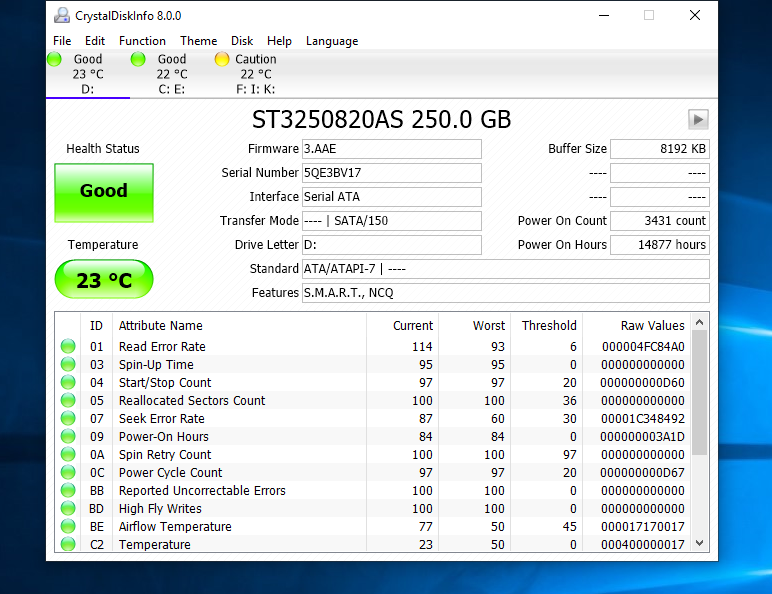Screen dimensions: 772x594
Task: Click the Firmware field 3.AAE
Action: (391, 149)
